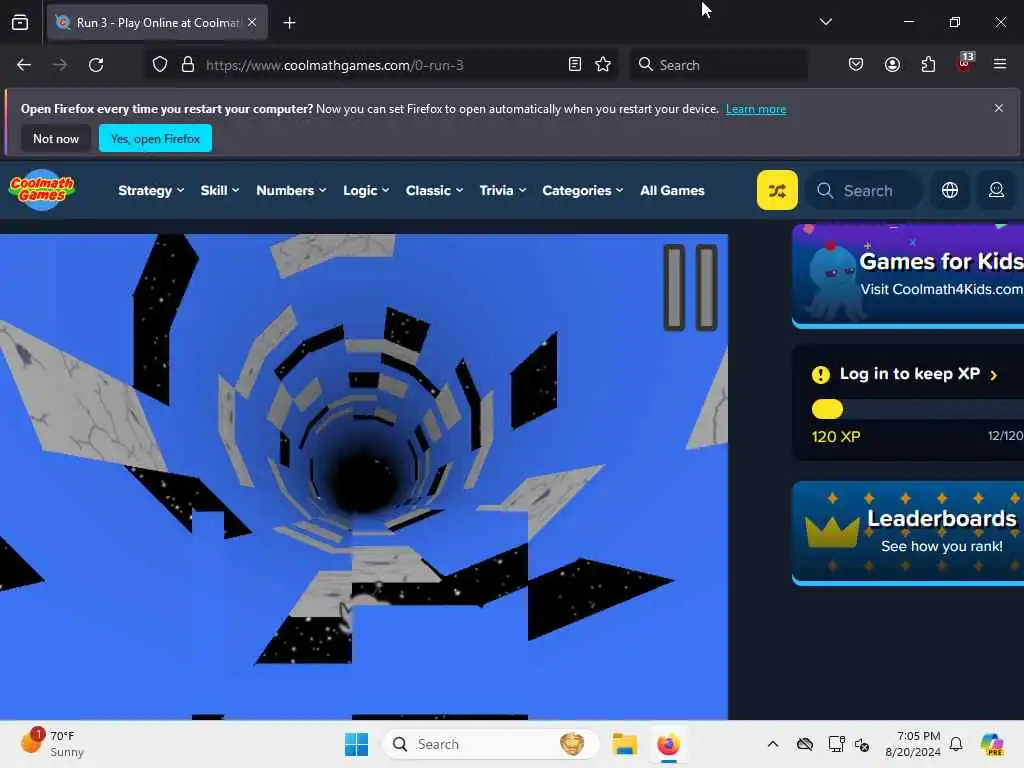The width and height of the screenshot is (1024, 768).
Task: Open the All Games page
Action: pyautogui.click(x=672, y=191)
